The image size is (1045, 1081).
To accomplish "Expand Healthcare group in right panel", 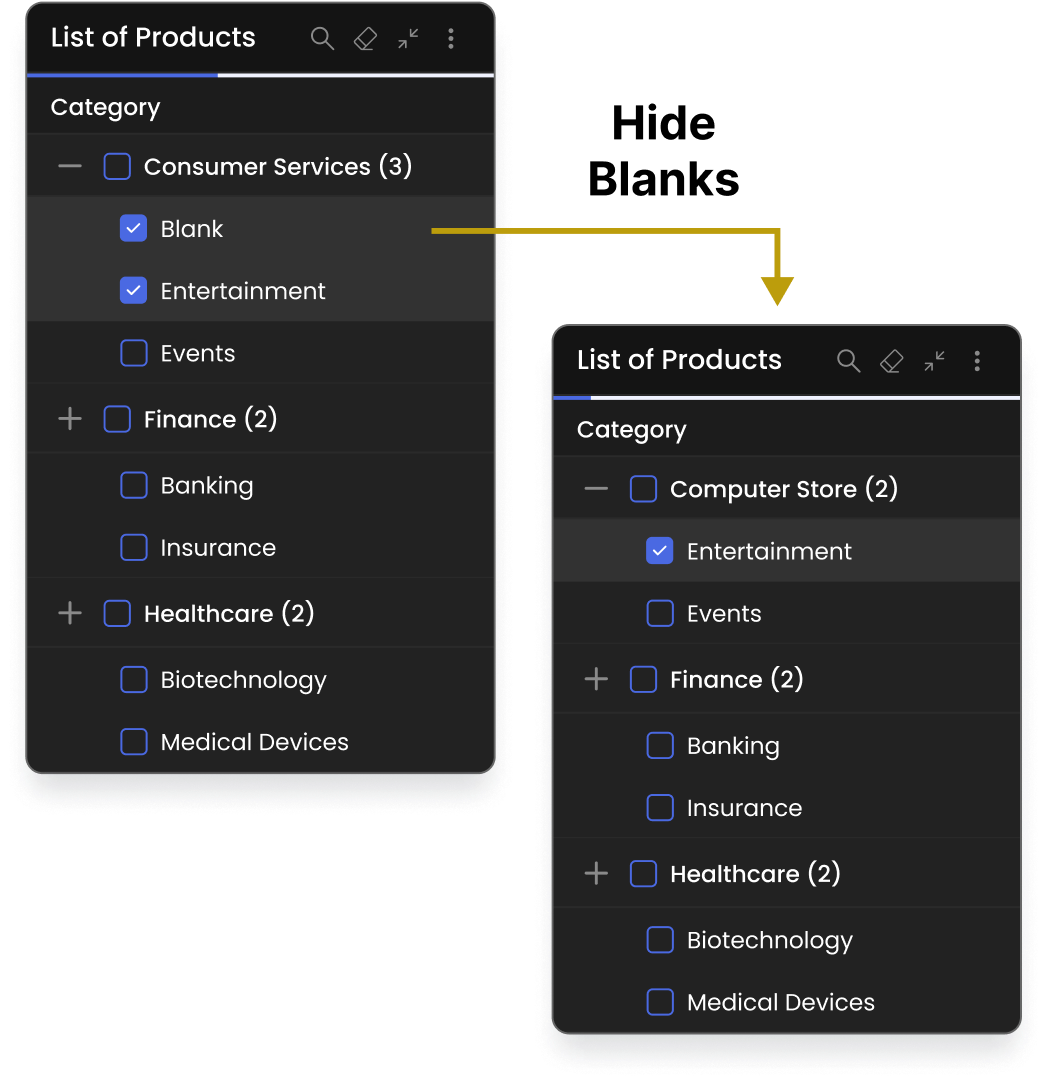I will [596, 873].
